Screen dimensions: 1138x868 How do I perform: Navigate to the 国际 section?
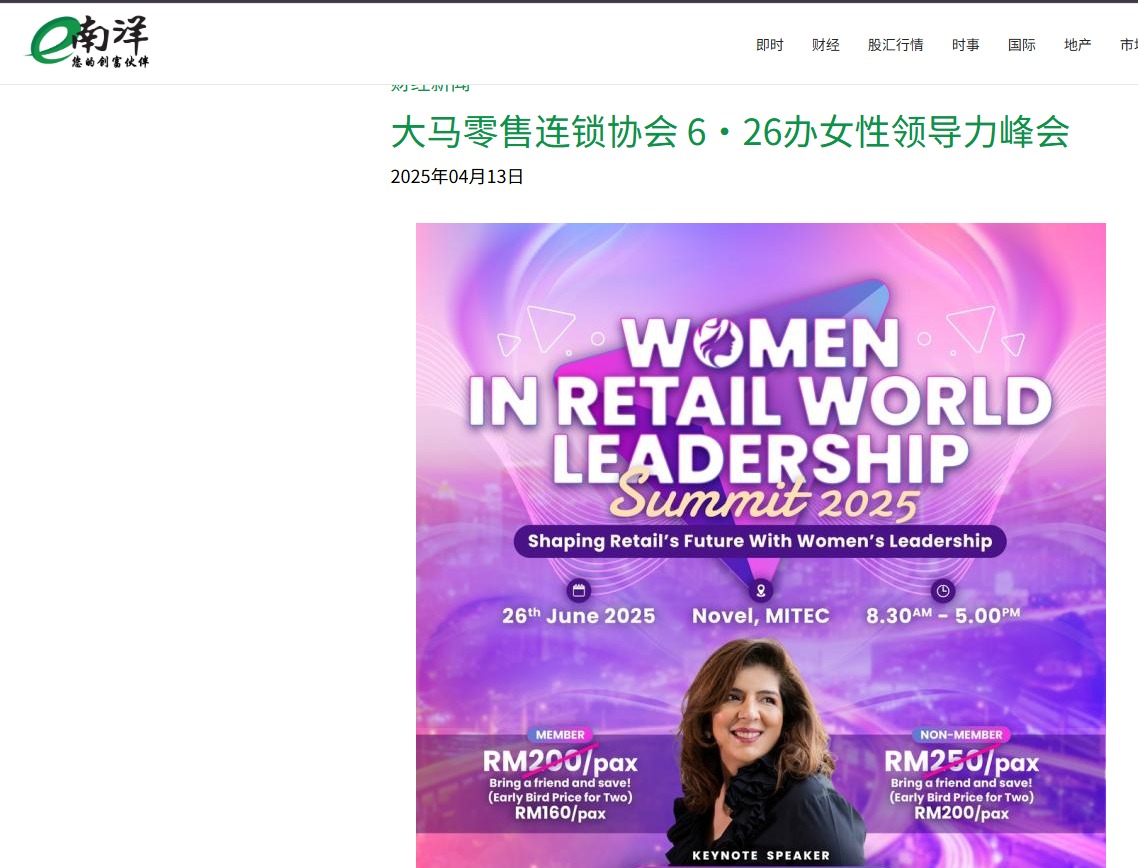[x=1021, y=45]
